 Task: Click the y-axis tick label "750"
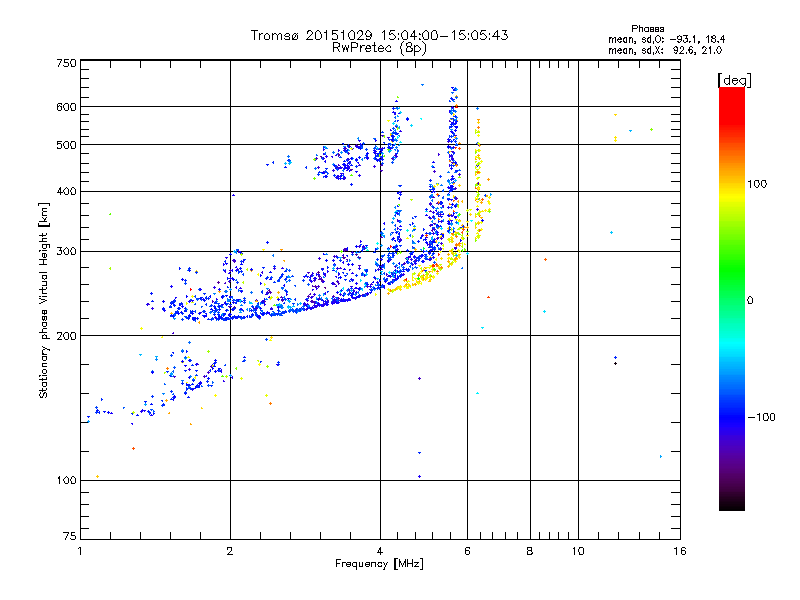coord(66,64)
